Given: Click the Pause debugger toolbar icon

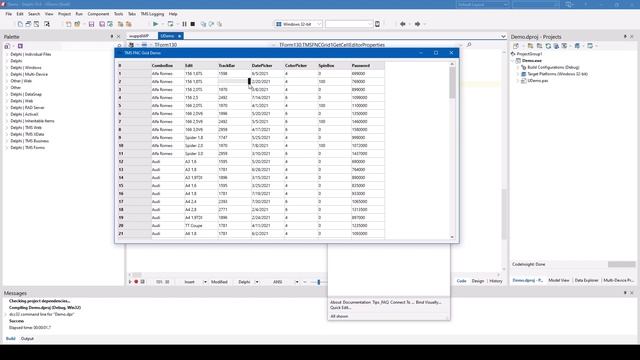Looking at the screenshot, I should point(184,24).
